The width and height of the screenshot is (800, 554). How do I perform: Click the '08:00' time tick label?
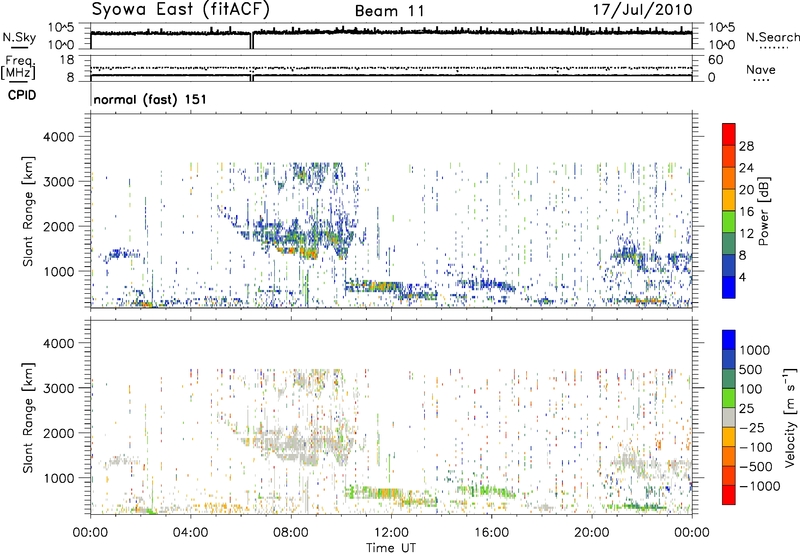click(x=291, y=533)
